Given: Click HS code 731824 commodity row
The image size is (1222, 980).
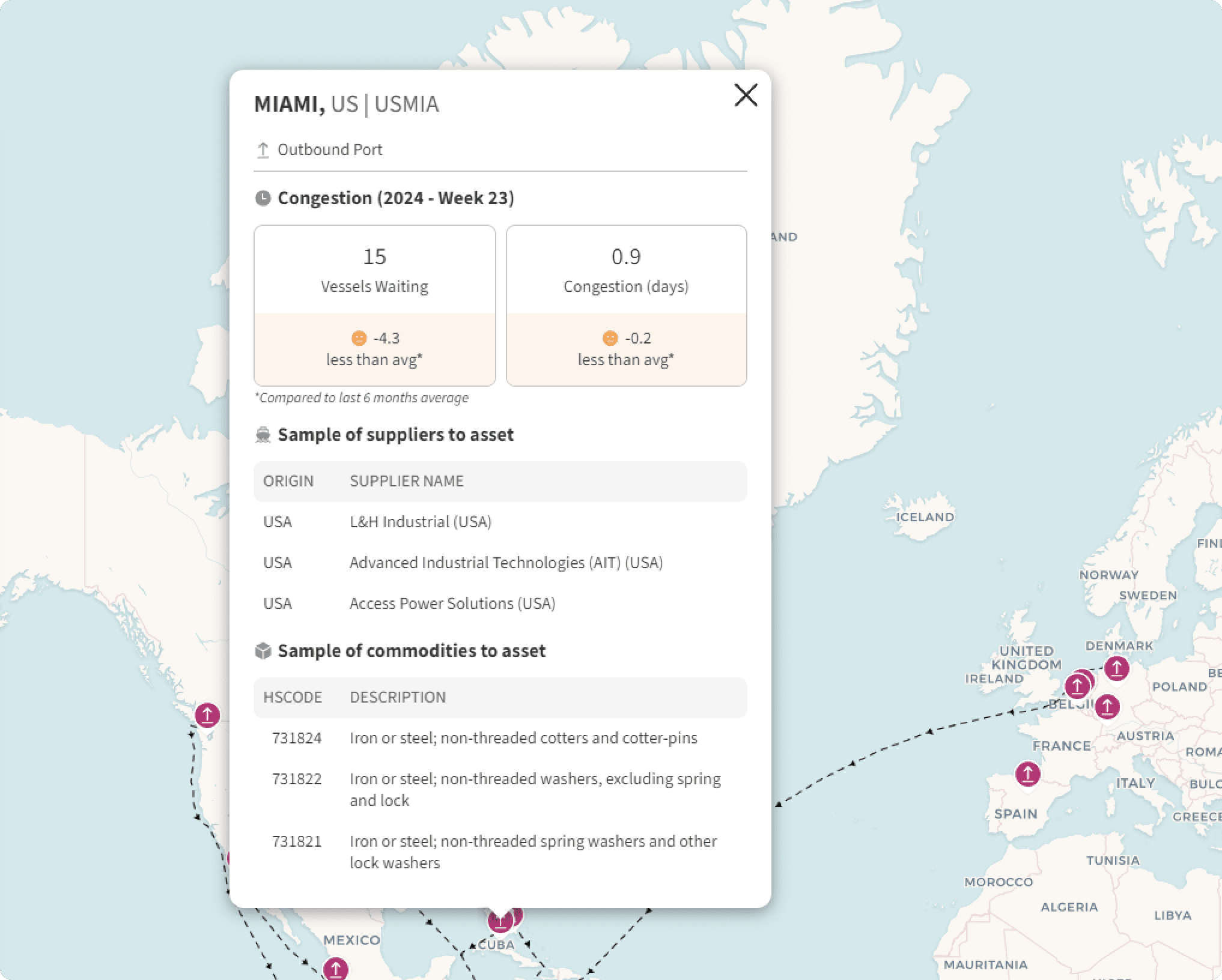Looking at the screenshot, I should (523, 738).
